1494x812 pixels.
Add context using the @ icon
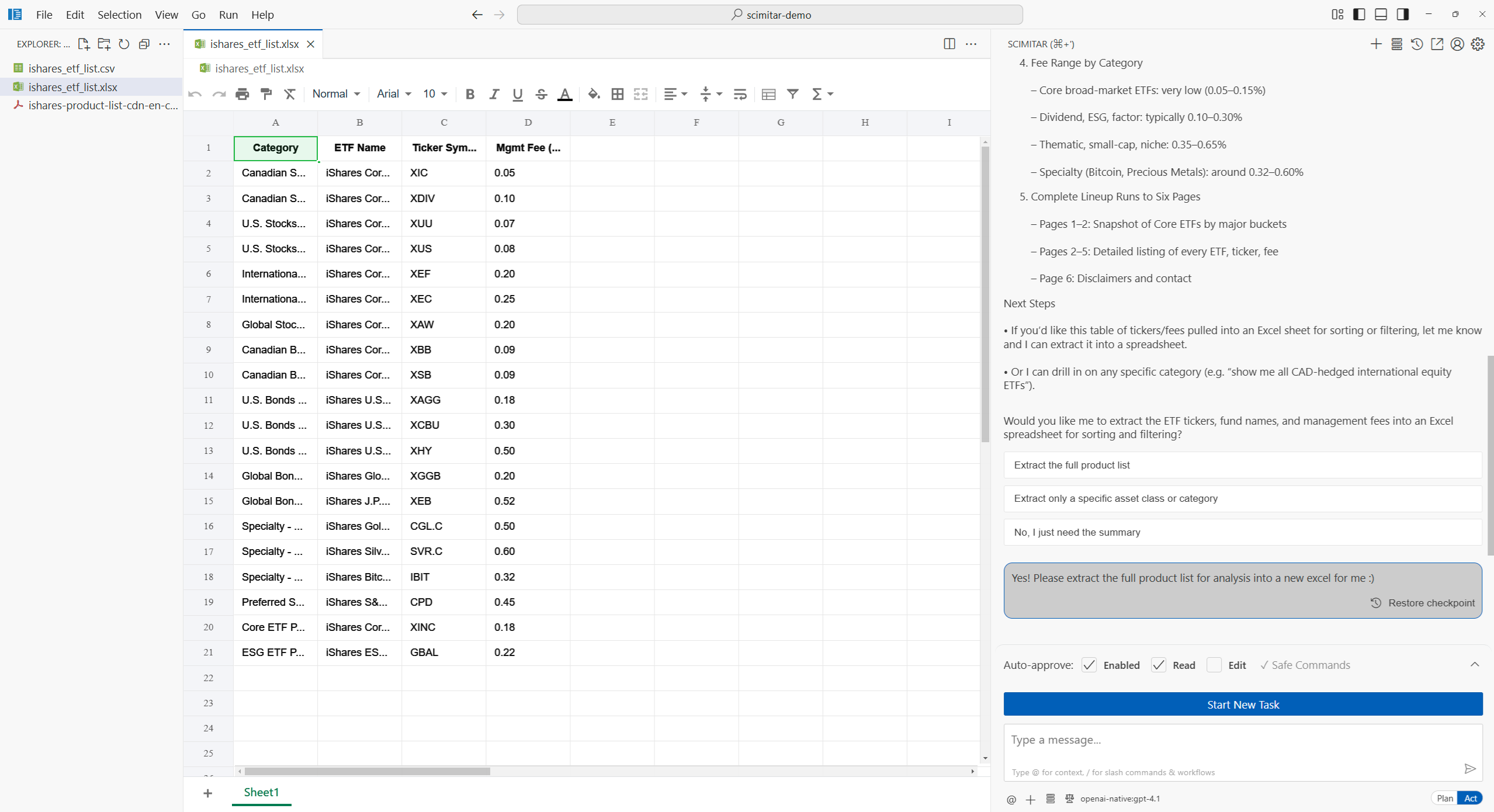(x=1011, y=799)
